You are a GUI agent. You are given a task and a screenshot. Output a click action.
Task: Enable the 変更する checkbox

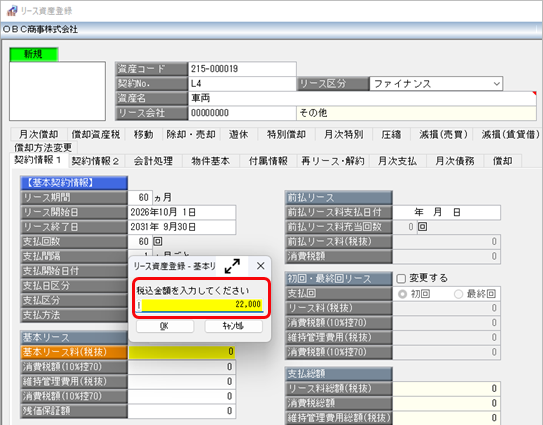(401, 278)
